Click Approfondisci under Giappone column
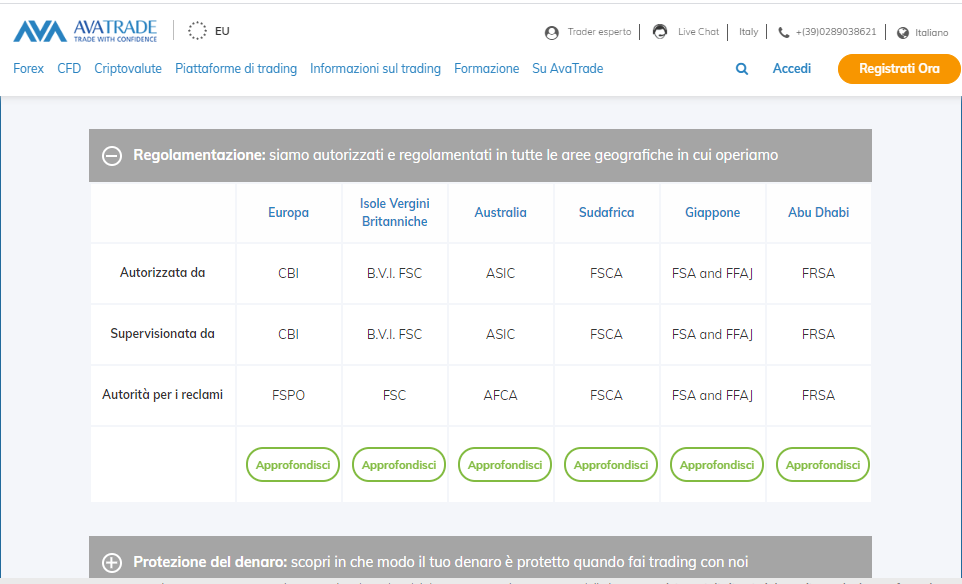This screenshot has width=962, height=584. (717, 465)
